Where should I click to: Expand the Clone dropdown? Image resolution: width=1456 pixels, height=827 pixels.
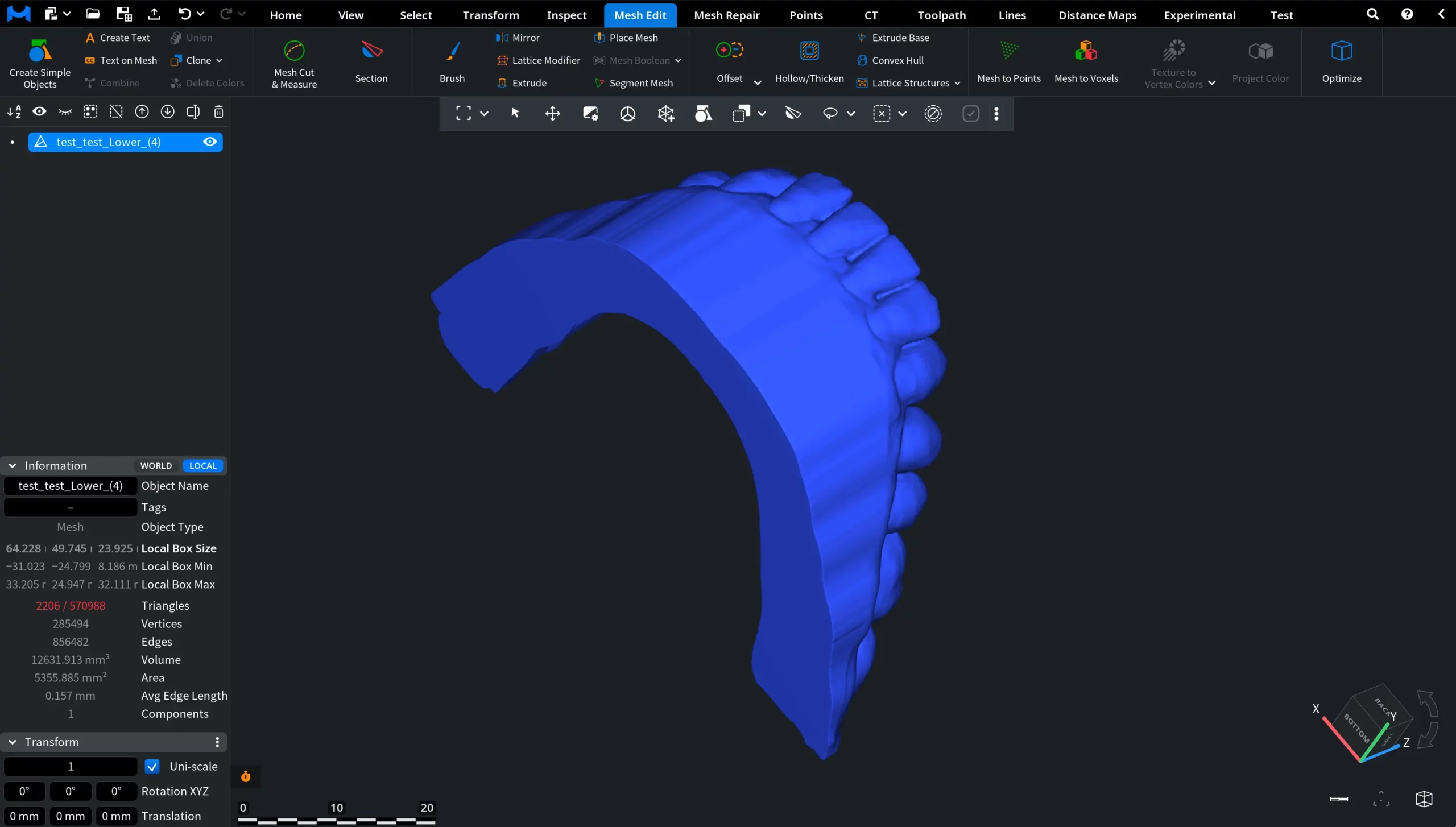219,60
